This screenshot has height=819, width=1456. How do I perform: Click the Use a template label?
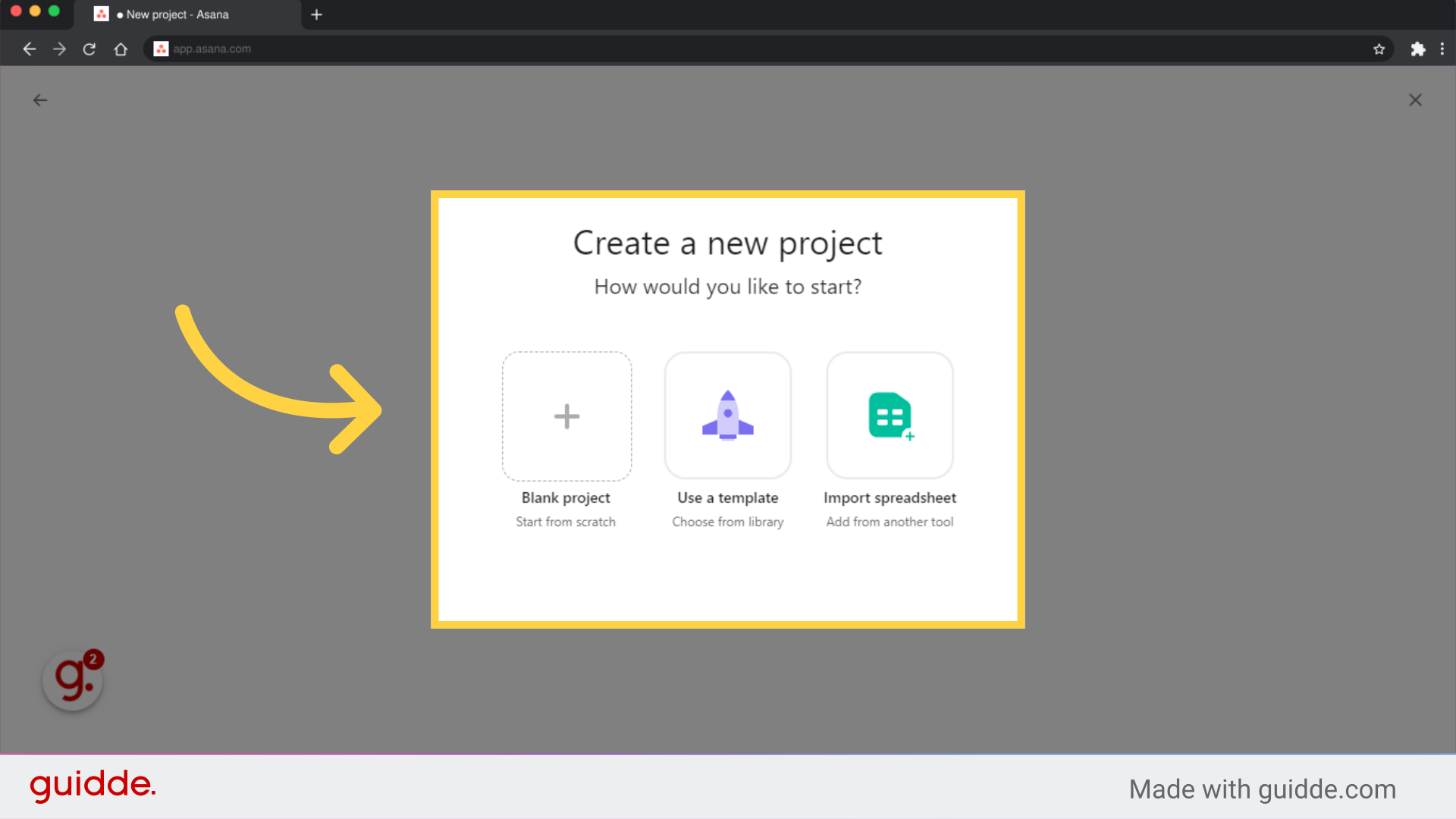click(x=728, y=498)
